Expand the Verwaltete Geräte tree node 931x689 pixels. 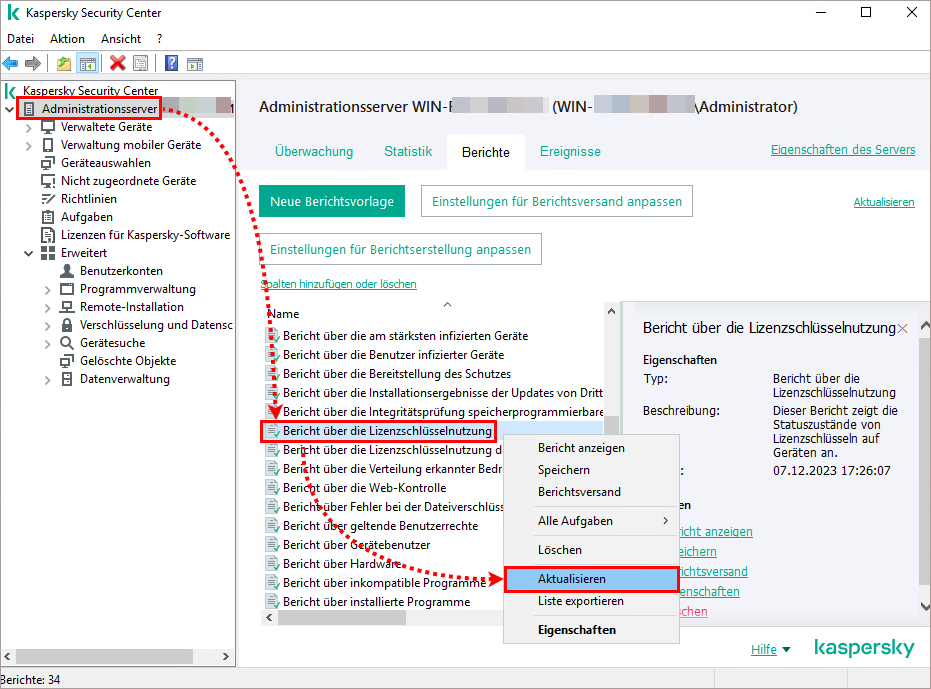click(30, 127)
